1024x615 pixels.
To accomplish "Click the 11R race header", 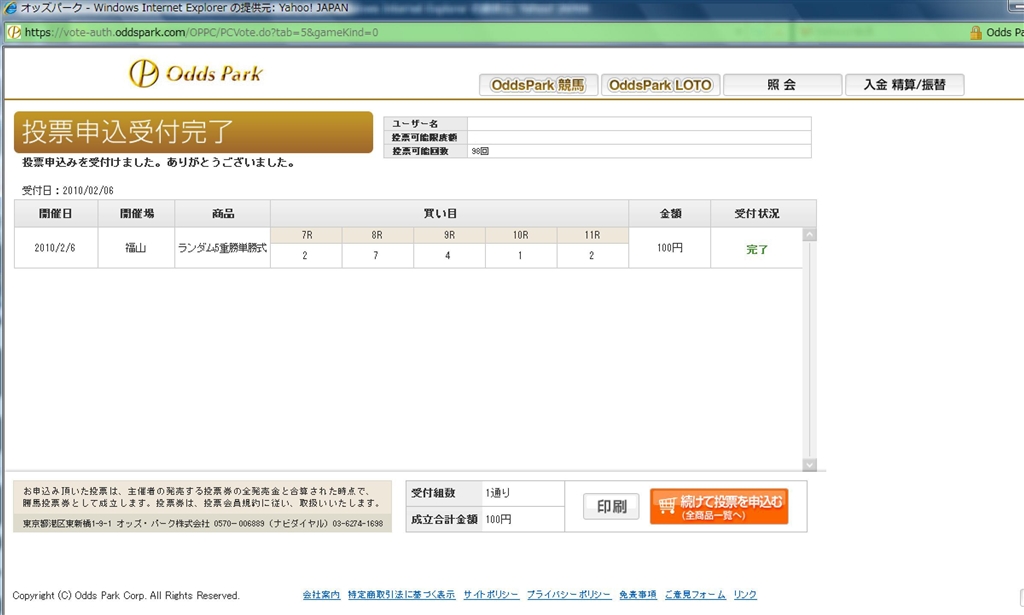I will click(x=592, y=235).
